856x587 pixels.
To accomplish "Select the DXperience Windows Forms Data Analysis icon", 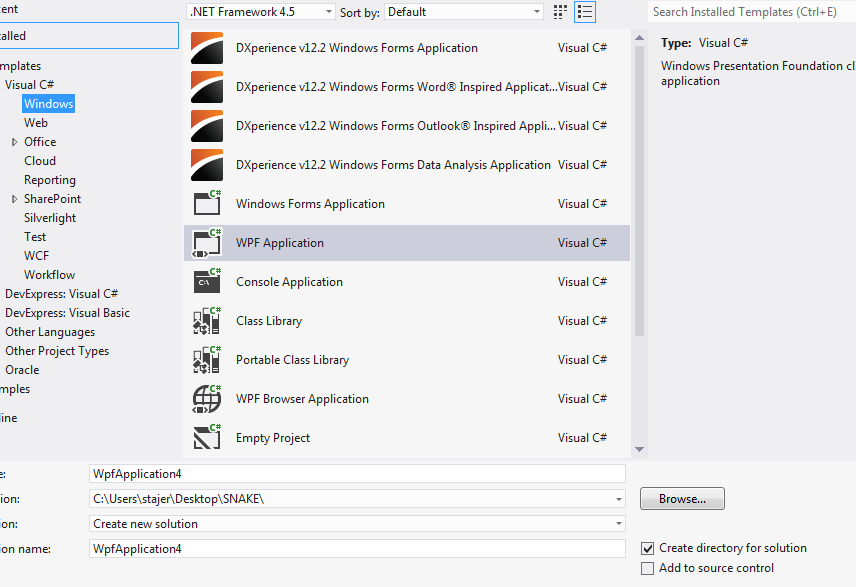I will (x=207, y=164).
